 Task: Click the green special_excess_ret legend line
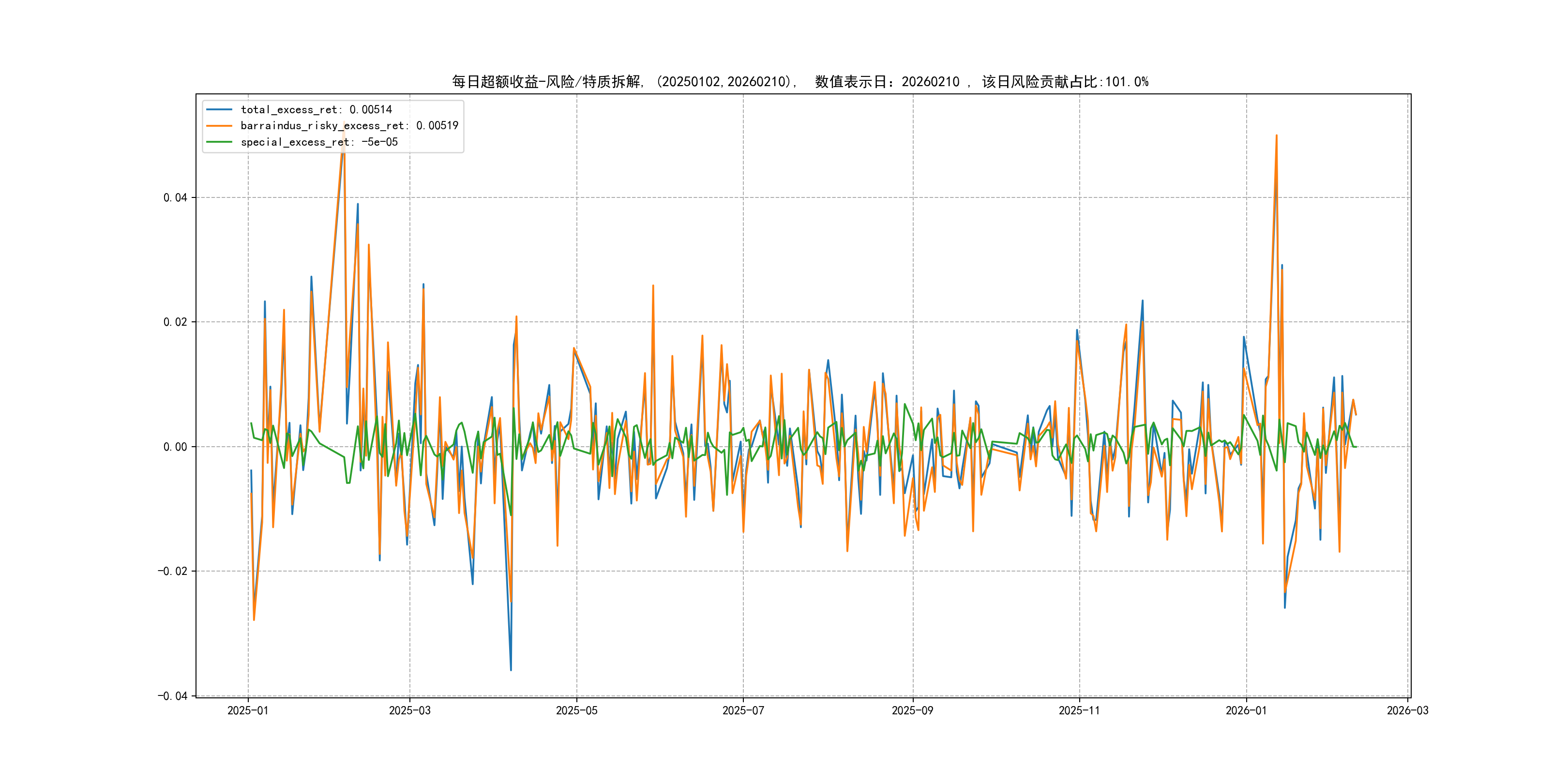219,142
